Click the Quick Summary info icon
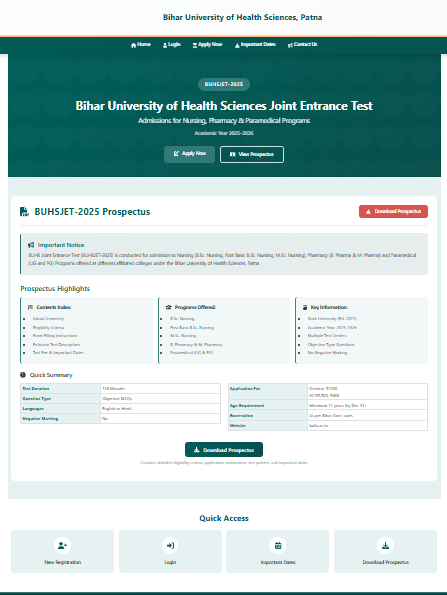This screenshot has height=595, width=447. click(x=23, y=375)
